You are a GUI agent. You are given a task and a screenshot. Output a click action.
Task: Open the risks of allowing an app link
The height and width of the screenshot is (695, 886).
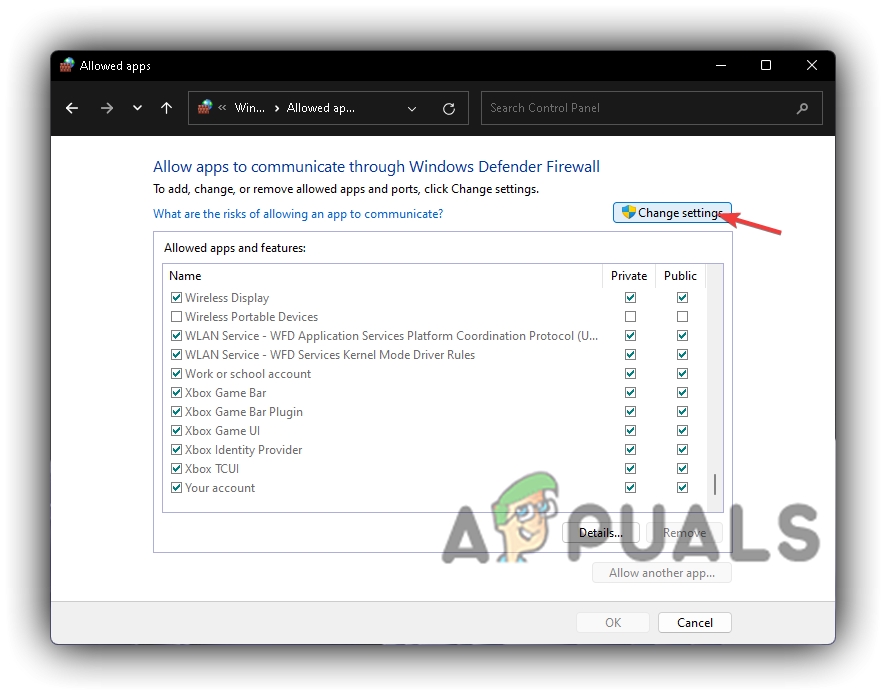(x=298, y=214)
